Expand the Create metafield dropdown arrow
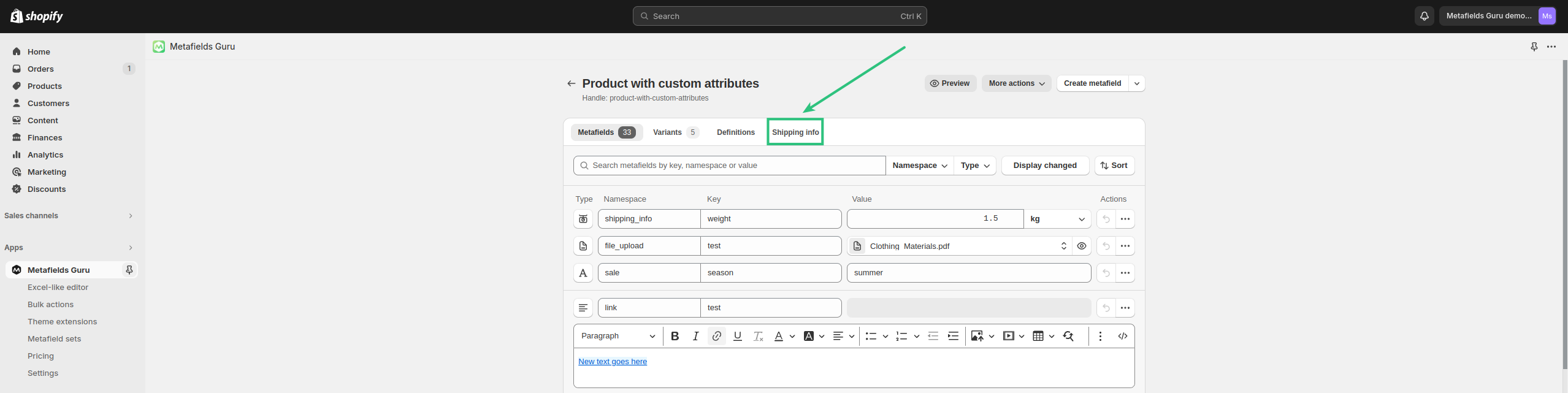Image resolution: width=1568 pixels, height=393 pixels. tap(1137, 83)
